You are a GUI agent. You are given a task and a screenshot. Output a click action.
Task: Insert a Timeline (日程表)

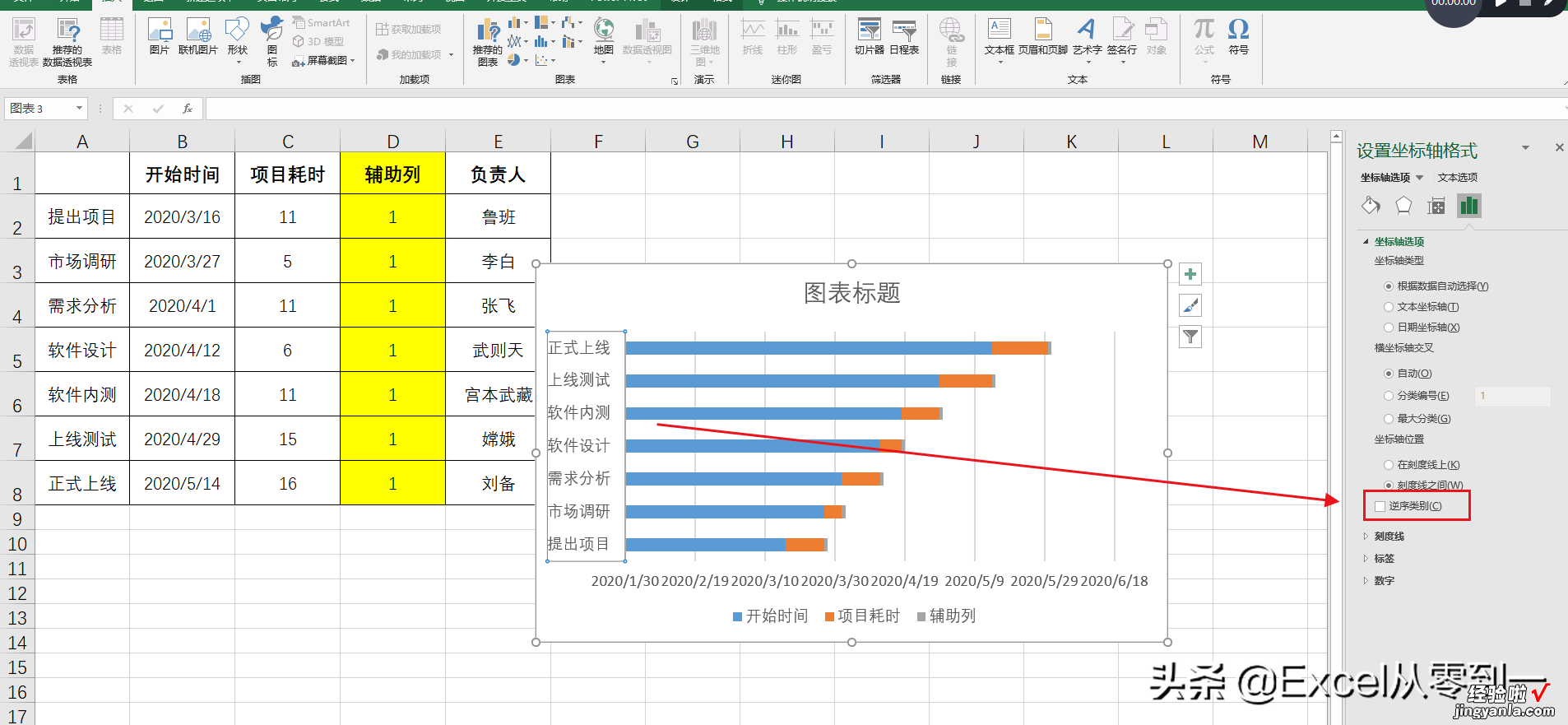point(904,37)
